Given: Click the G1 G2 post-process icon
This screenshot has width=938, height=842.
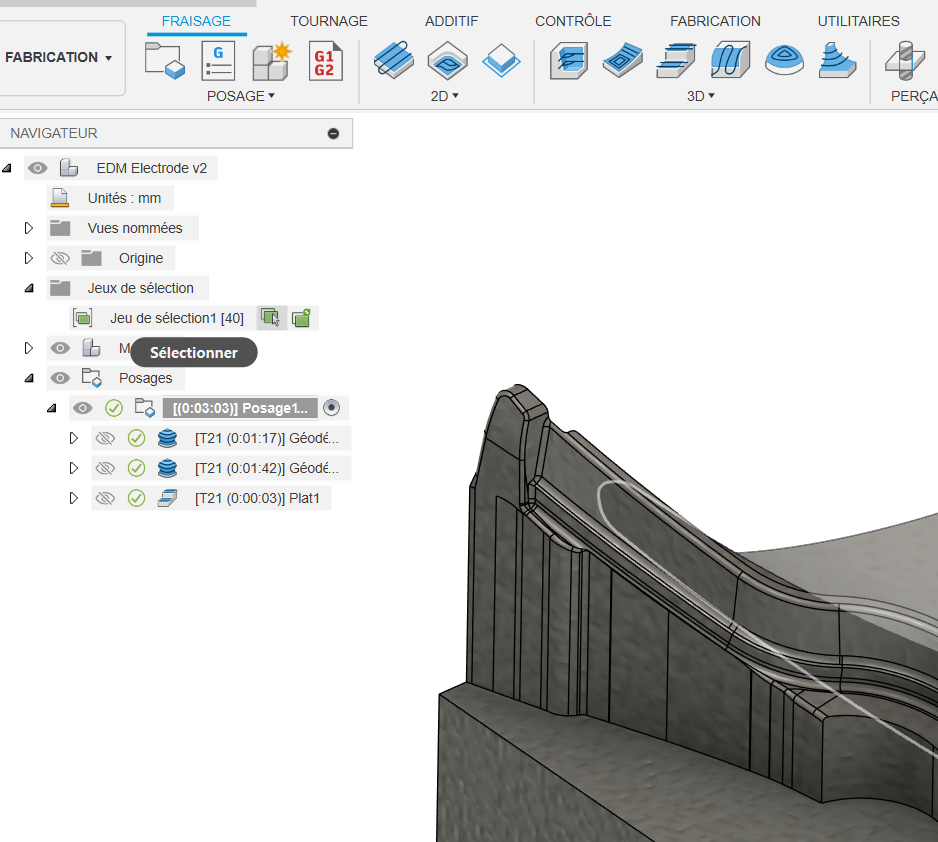Looking at the screenshot, I should (325, 61).
